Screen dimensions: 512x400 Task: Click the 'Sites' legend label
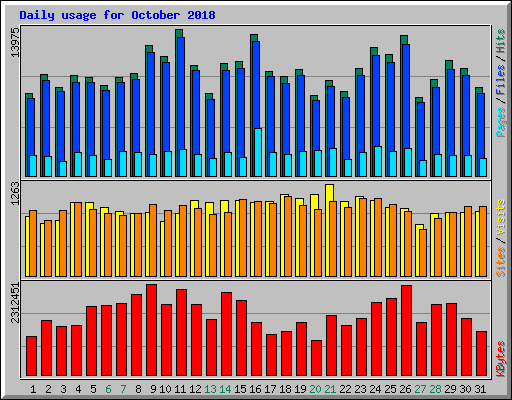(500, 262)
